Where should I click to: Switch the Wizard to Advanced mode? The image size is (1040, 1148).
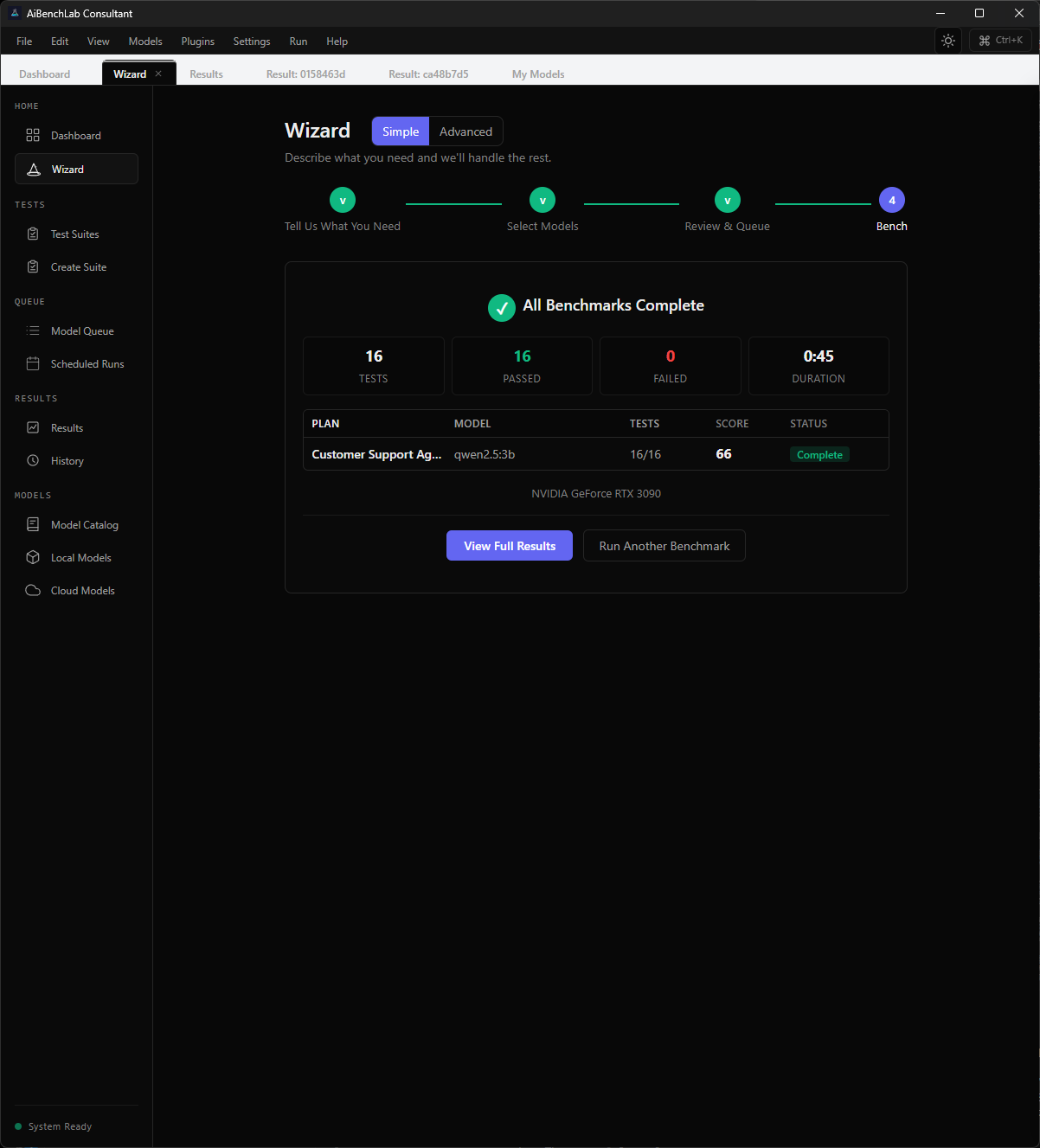[x=465, y=131]
